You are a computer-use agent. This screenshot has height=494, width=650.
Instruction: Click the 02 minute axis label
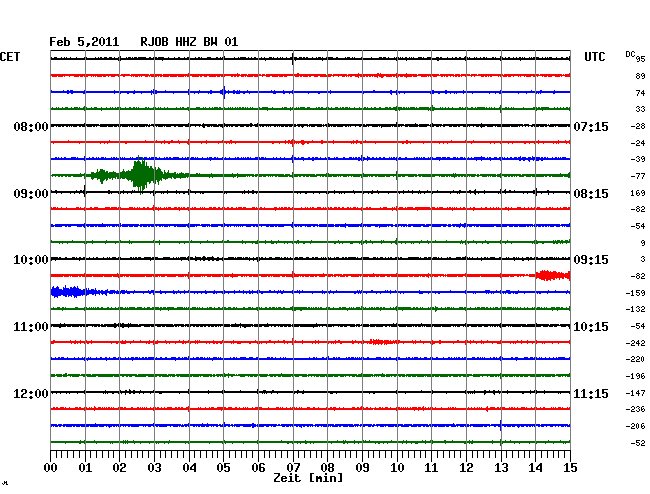pyautogui.click(x=119, y=467)
